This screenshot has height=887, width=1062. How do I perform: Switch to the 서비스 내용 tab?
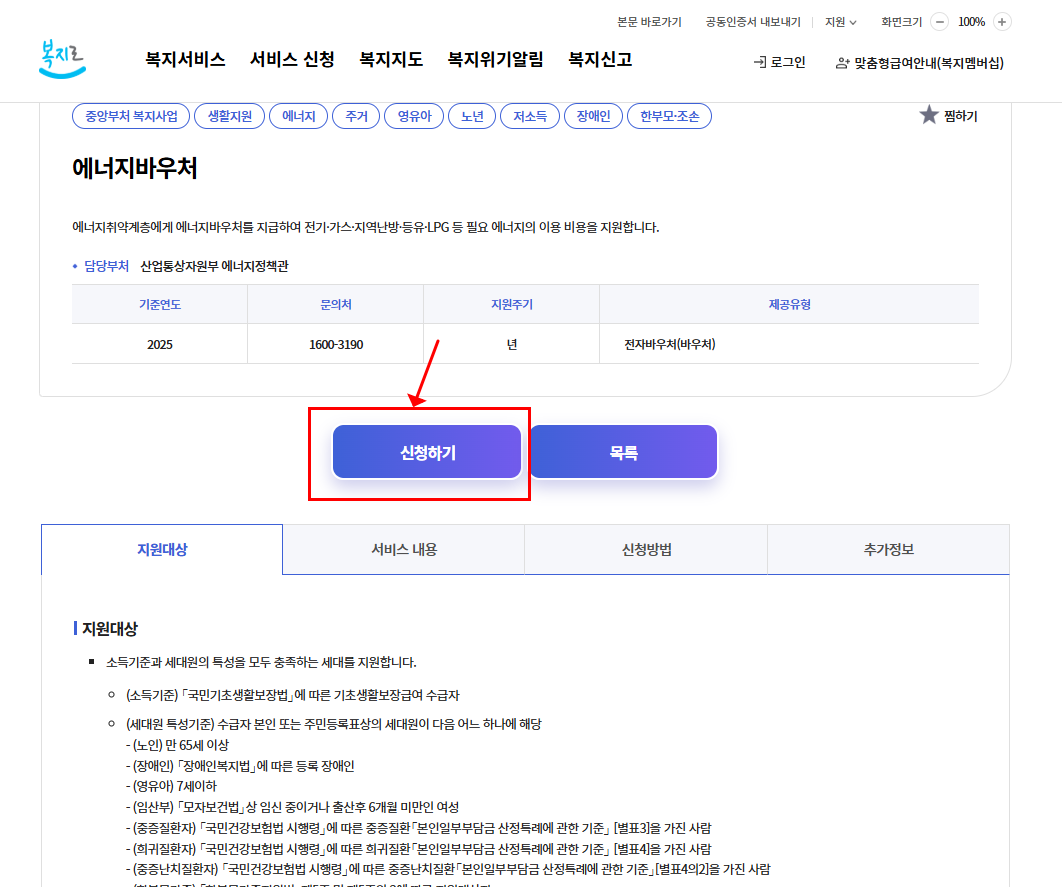(x=404, y=549)
